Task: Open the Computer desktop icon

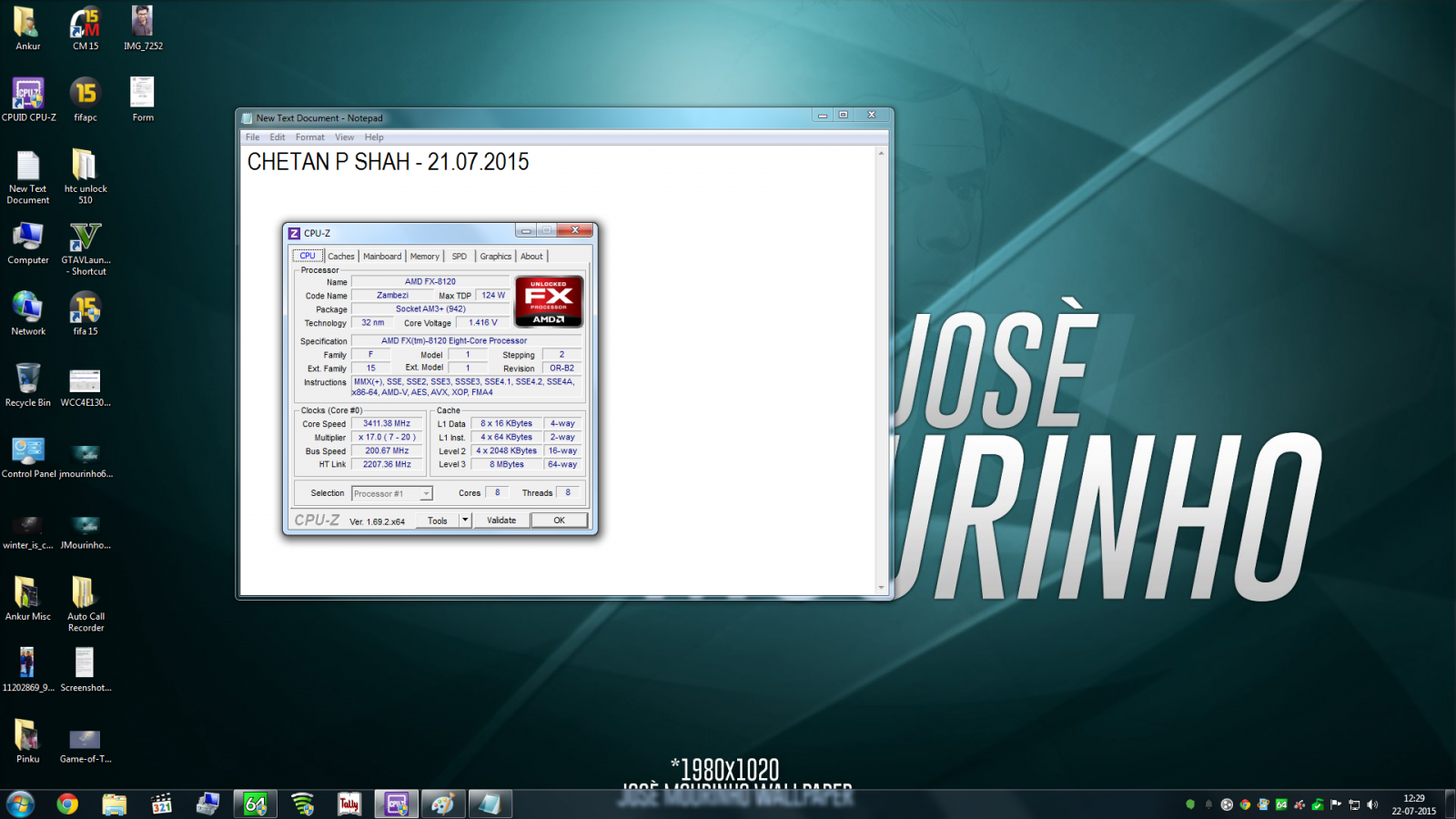Action: pyautogui.click(x=28, y=243)
